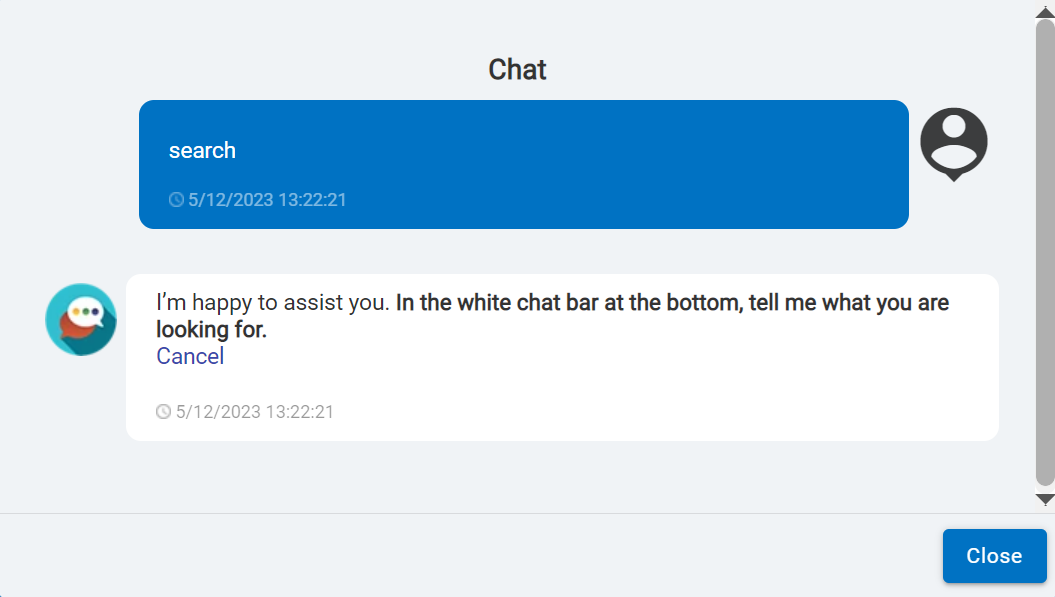Click the empty footer area left of Close

pos(450,556)
